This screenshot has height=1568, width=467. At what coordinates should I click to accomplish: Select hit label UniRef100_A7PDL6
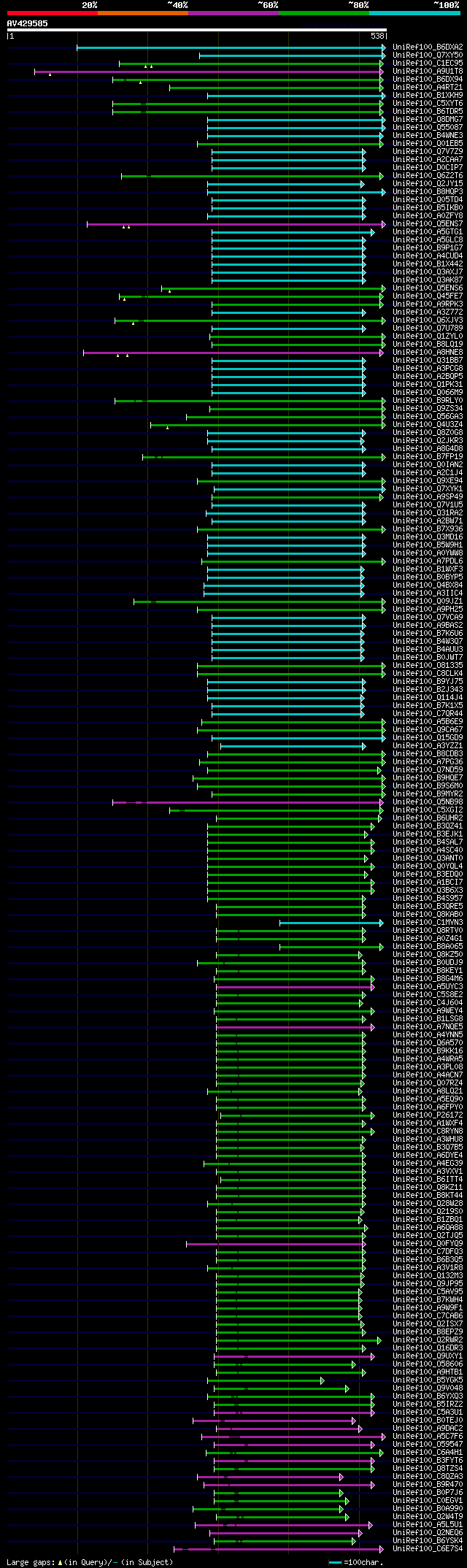428,561
